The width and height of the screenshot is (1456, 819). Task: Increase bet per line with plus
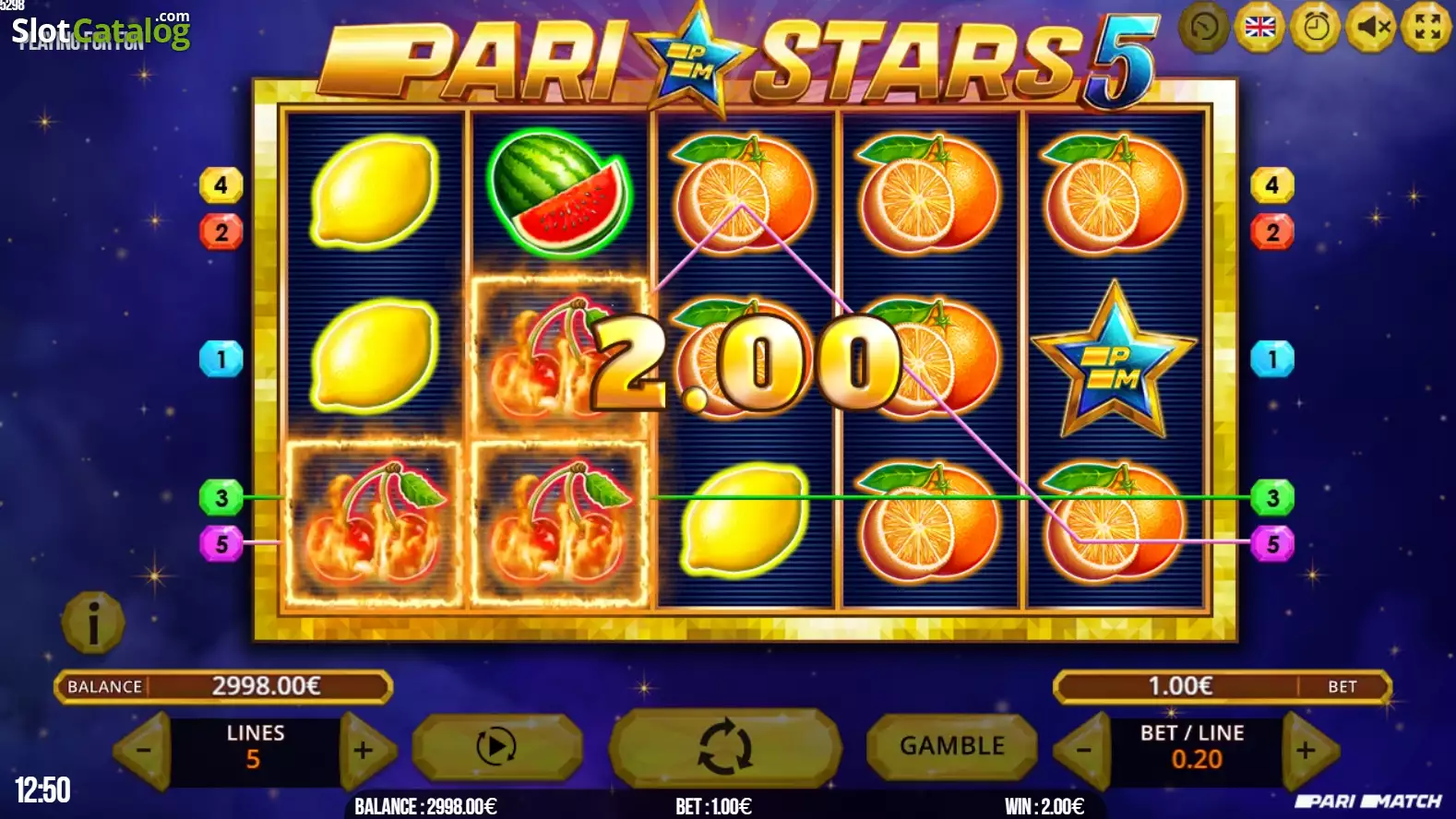pos(1307,751)
